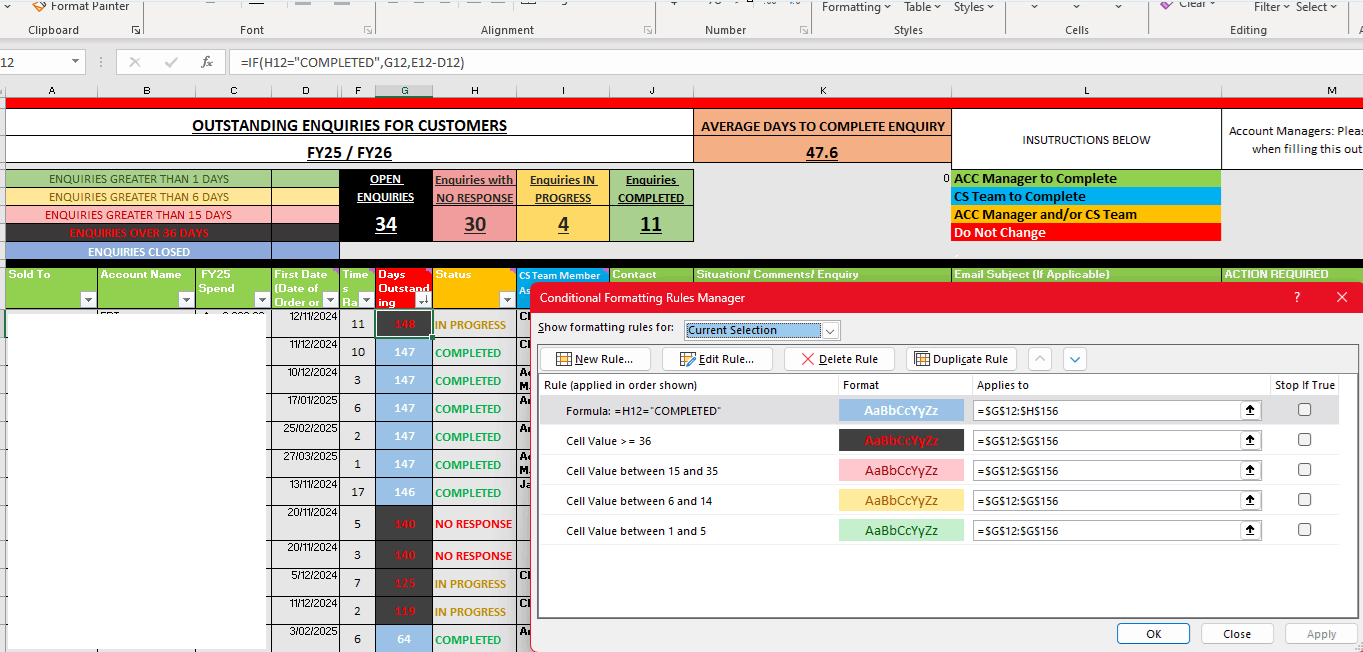Click the dark grey red-text format preview
The width and height of the screenshot is (1363, 652).
coord(901,440)
